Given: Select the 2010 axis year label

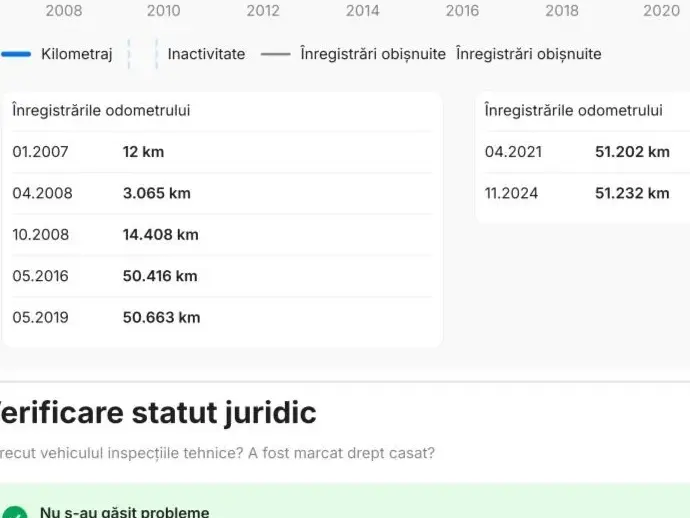Looking at the screenshot, I should point(163,11).
